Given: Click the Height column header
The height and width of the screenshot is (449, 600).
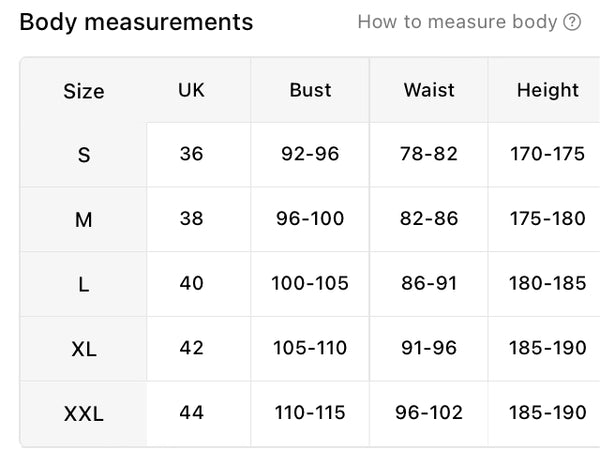Looking at the screenshot, I should [x=548, y=91].
